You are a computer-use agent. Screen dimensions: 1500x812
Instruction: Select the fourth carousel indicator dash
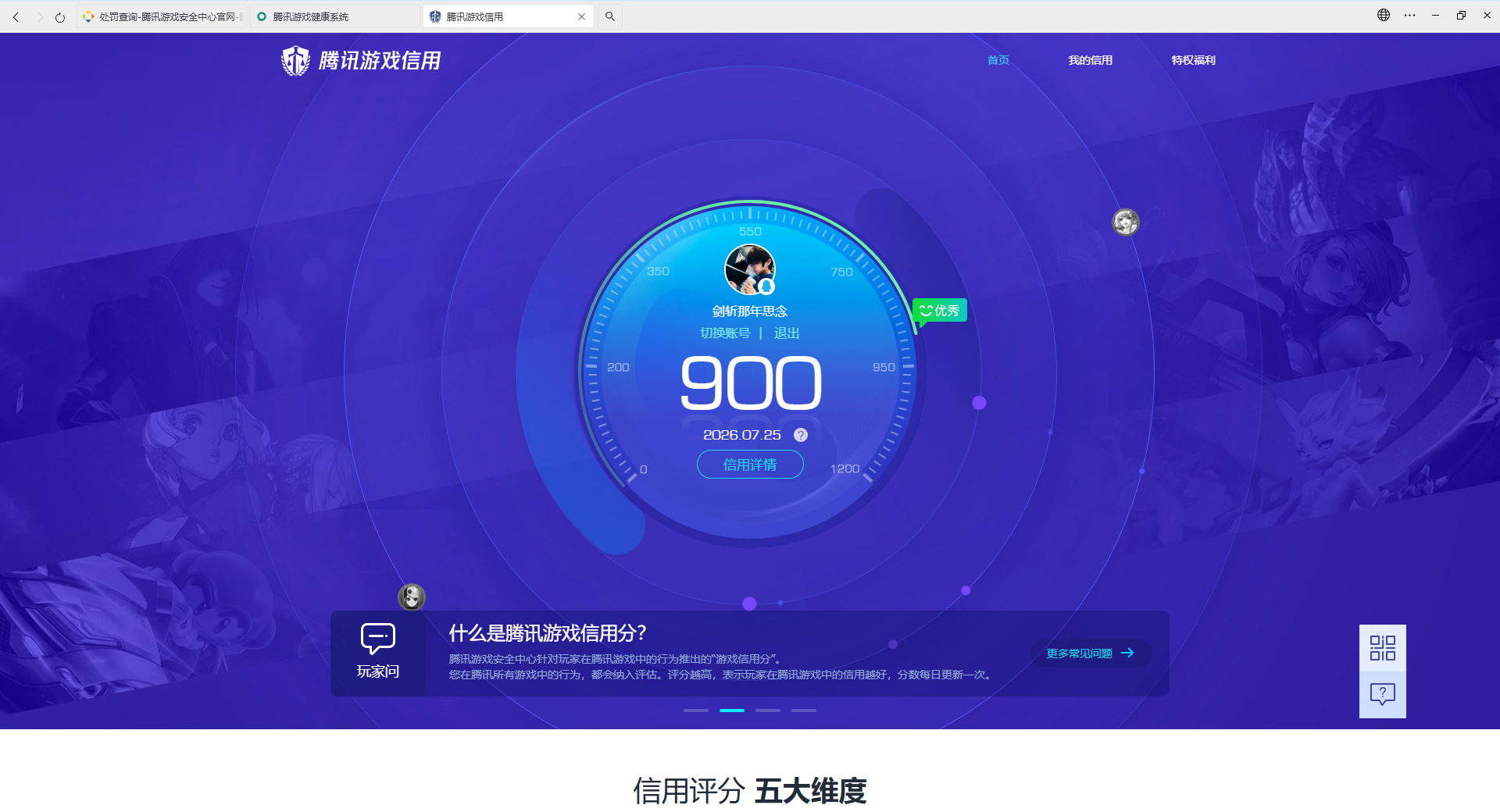point(804,710)
